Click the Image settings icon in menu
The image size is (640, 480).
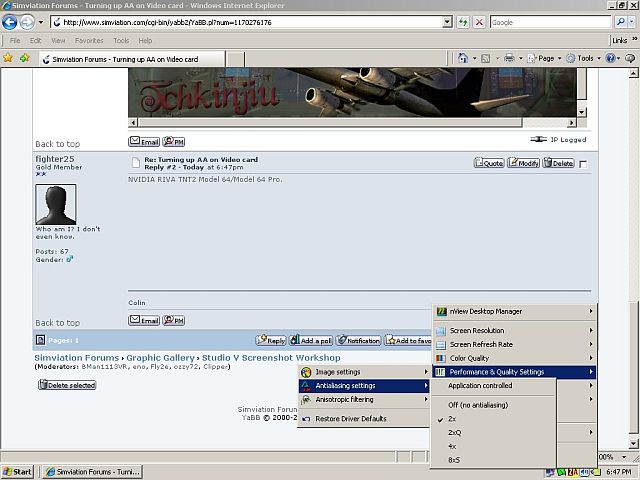tap(306, 372)
